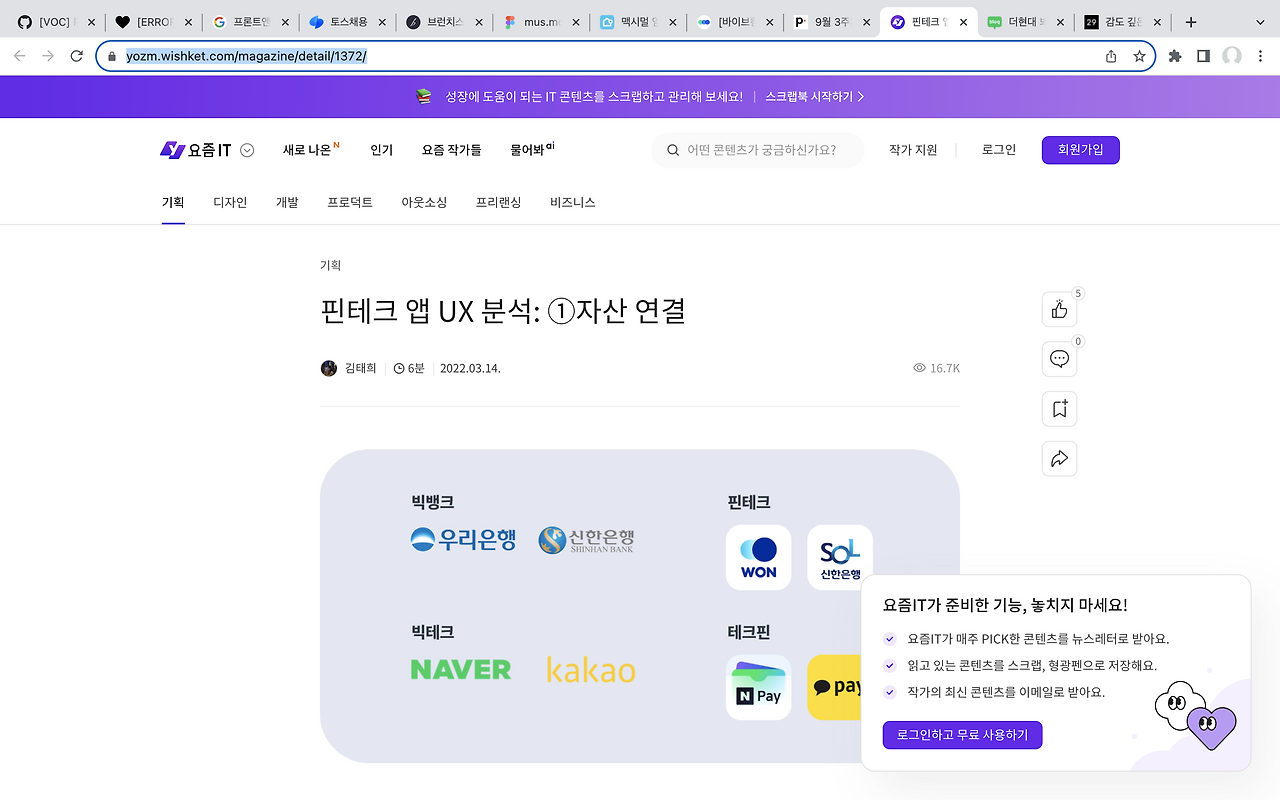The width and height of the screenshot is (1280, 800).
Task: Go forward in browser history
Action: (x=48, y=56)
